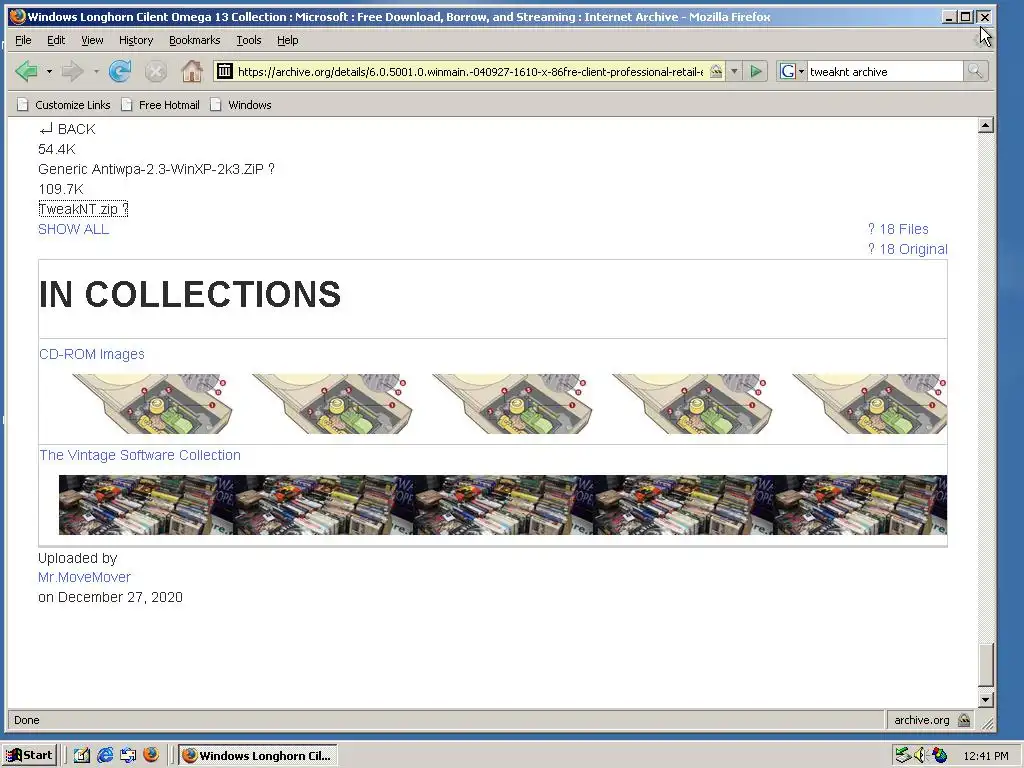The height and width of the screenshot is (768, 1024).
Task: Click the notepad quick launch icon
Action: pos(82,755)
